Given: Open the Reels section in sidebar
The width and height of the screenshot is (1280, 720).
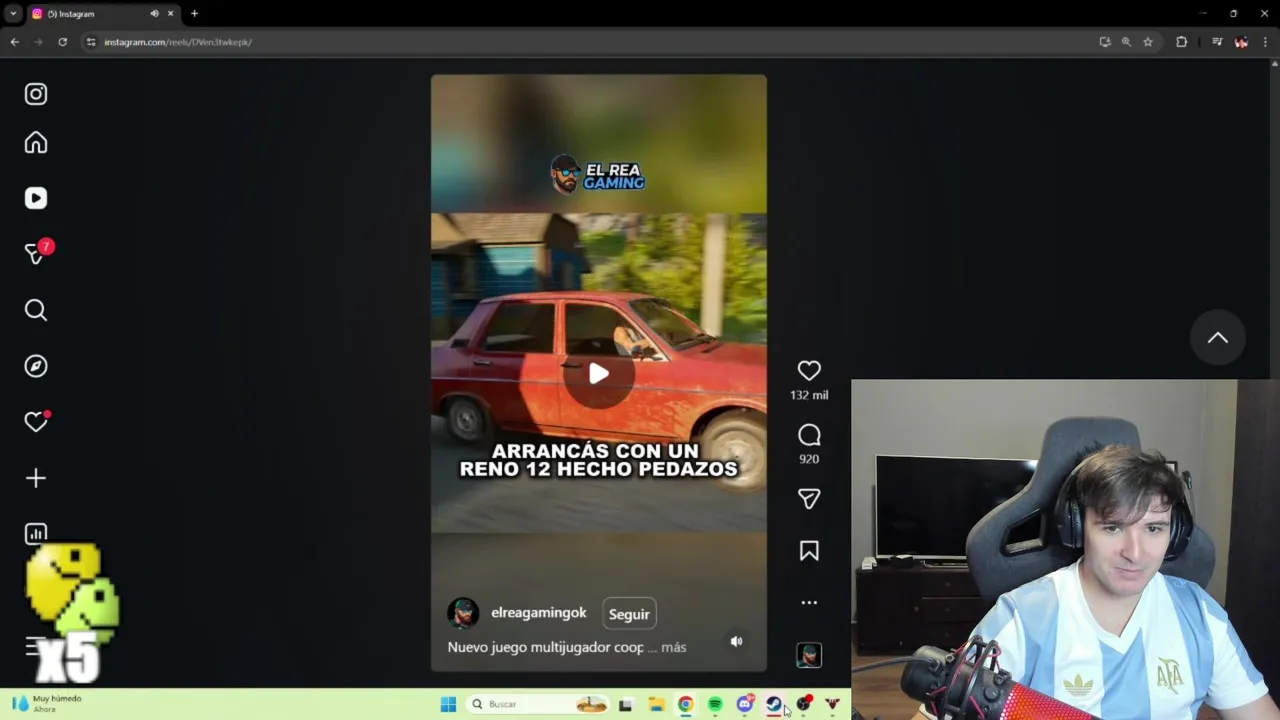Looking at the screenshot, I should pos(36,198).
